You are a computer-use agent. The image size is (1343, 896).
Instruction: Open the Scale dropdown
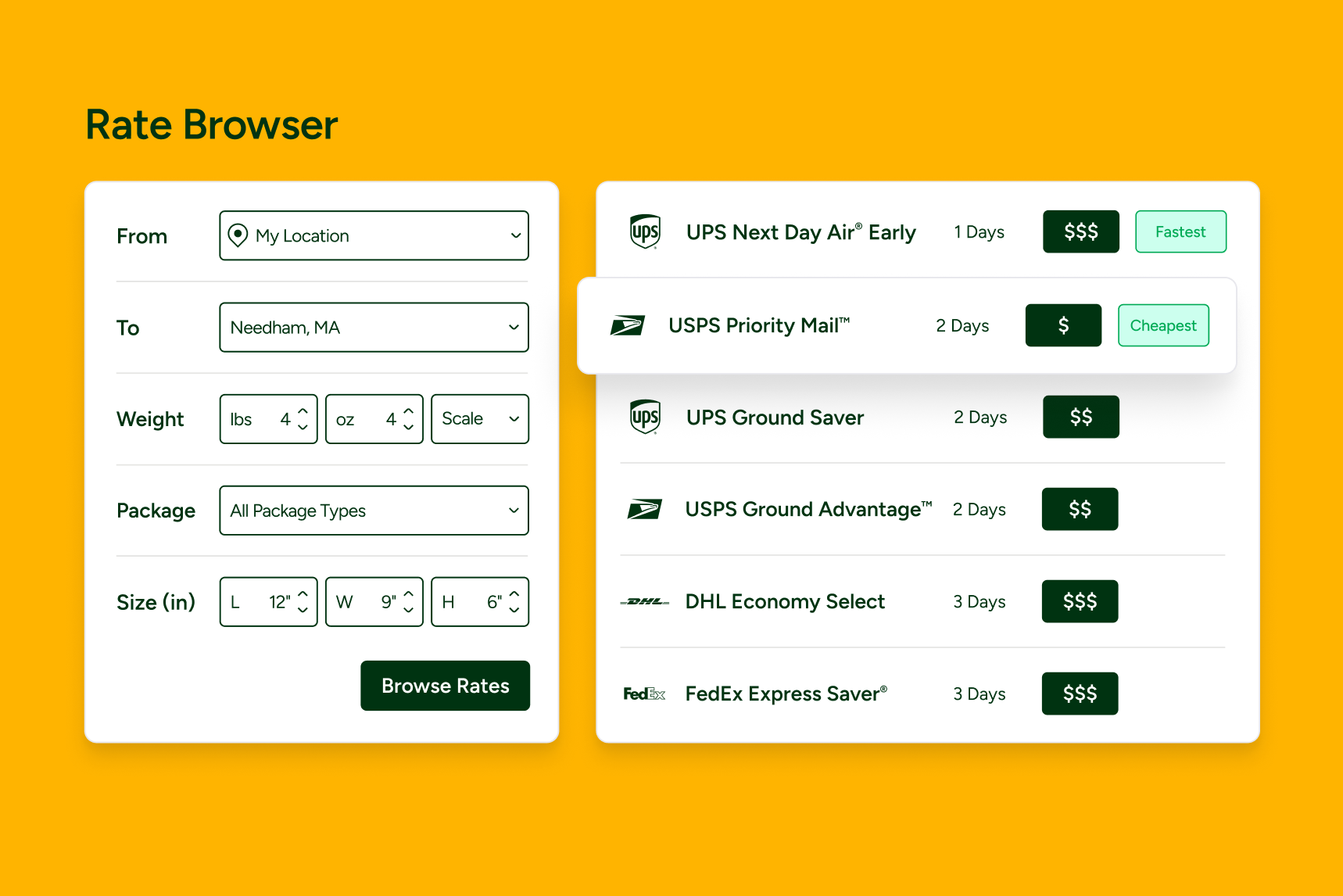[479, 419]
